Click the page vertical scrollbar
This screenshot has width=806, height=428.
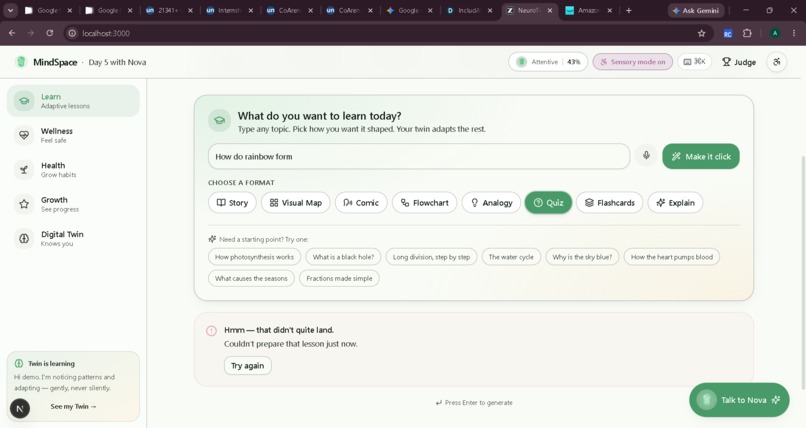[x=802, y=272]
